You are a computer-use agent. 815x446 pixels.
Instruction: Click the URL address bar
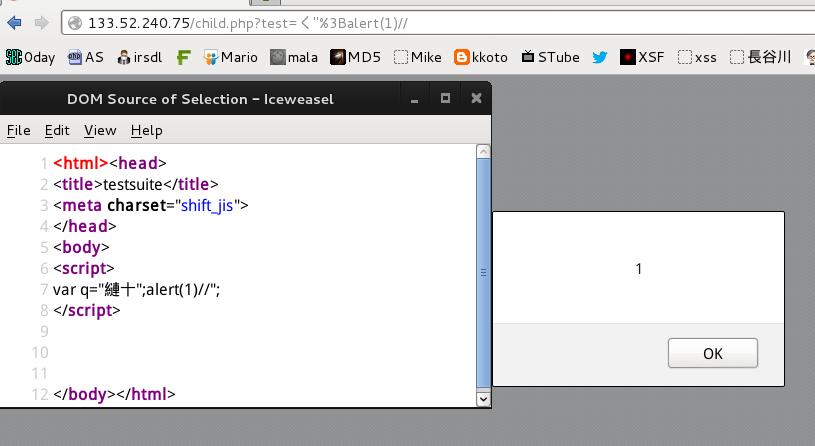438,23
